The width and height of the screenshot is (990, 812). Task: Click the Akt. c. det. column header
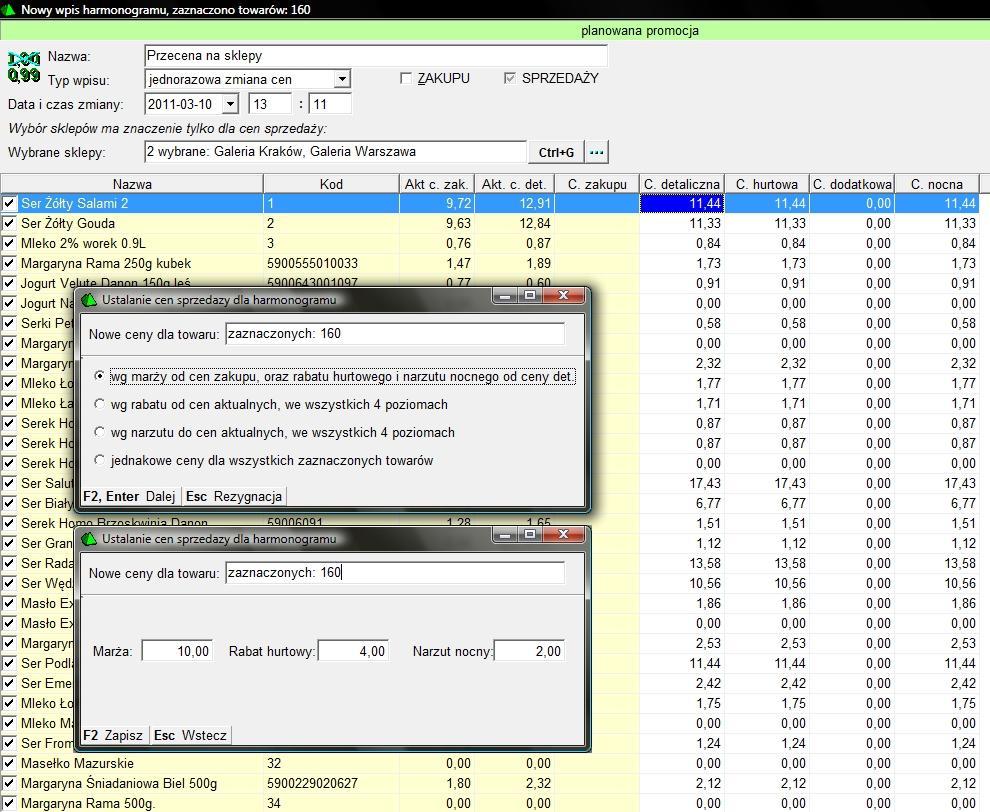click(514, 184)
